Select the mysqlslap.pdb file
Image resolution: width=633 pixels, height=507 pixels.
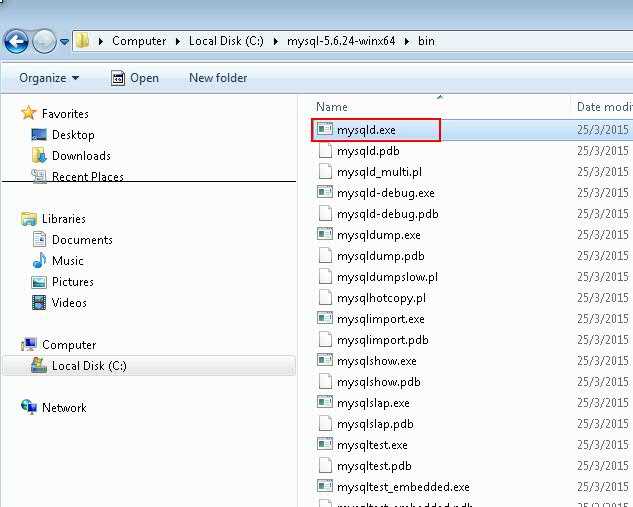point(375,424)
